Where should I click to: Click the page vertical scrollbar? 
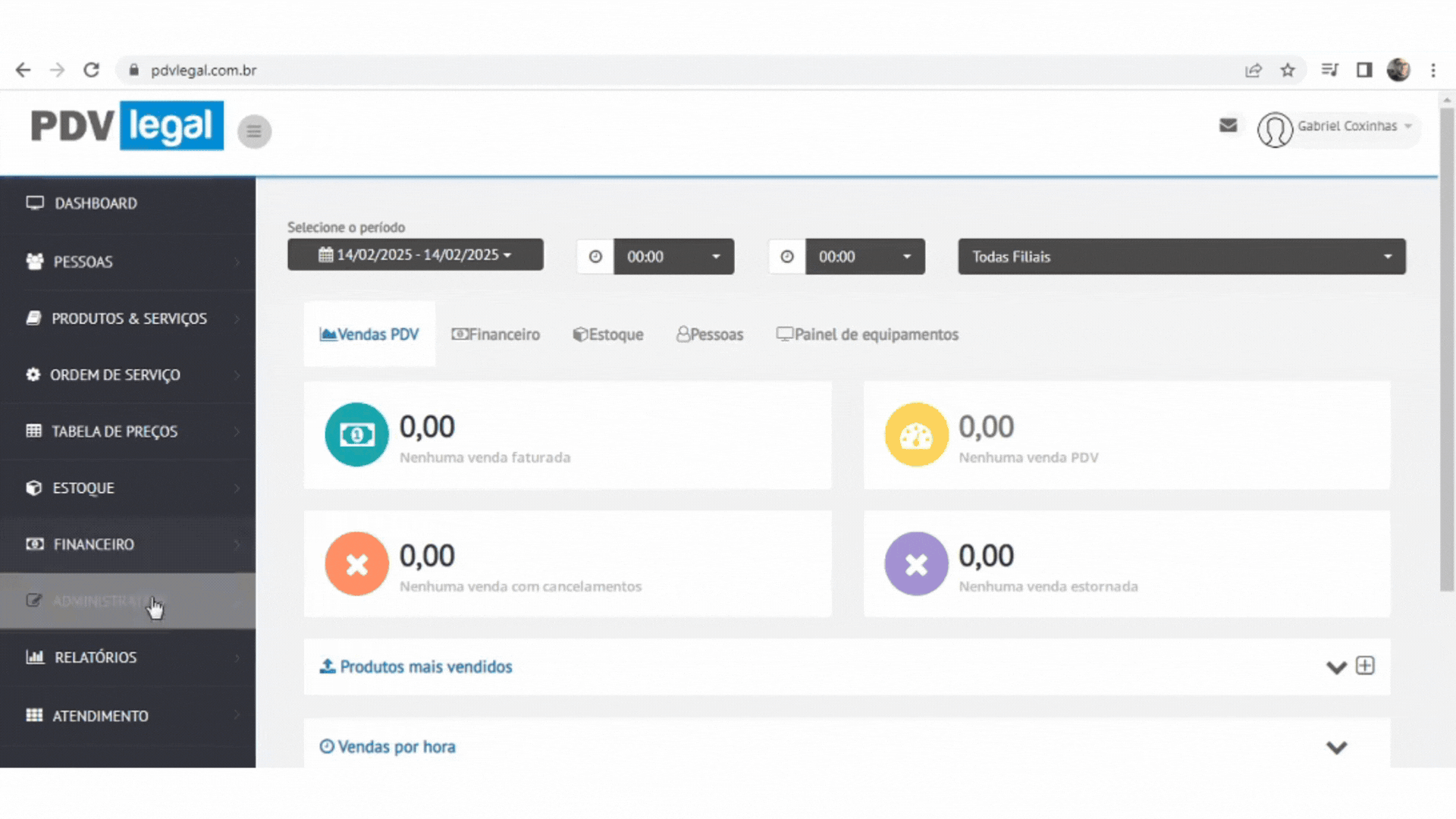[x=1447, y=349]
